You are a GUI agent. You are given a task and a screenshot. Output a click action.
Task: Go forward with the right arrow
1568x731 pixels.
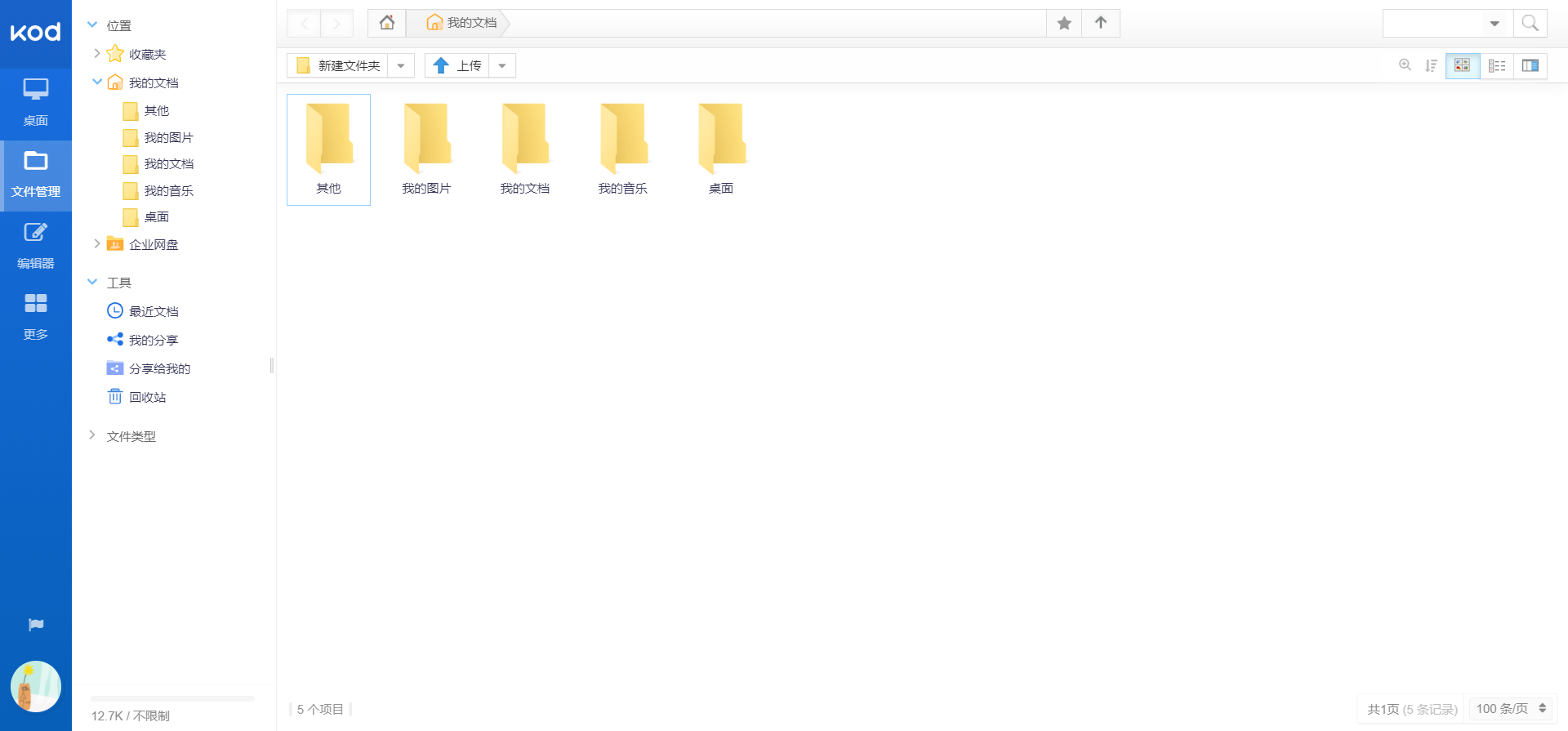pyautogui.click(x=336, y=24)
